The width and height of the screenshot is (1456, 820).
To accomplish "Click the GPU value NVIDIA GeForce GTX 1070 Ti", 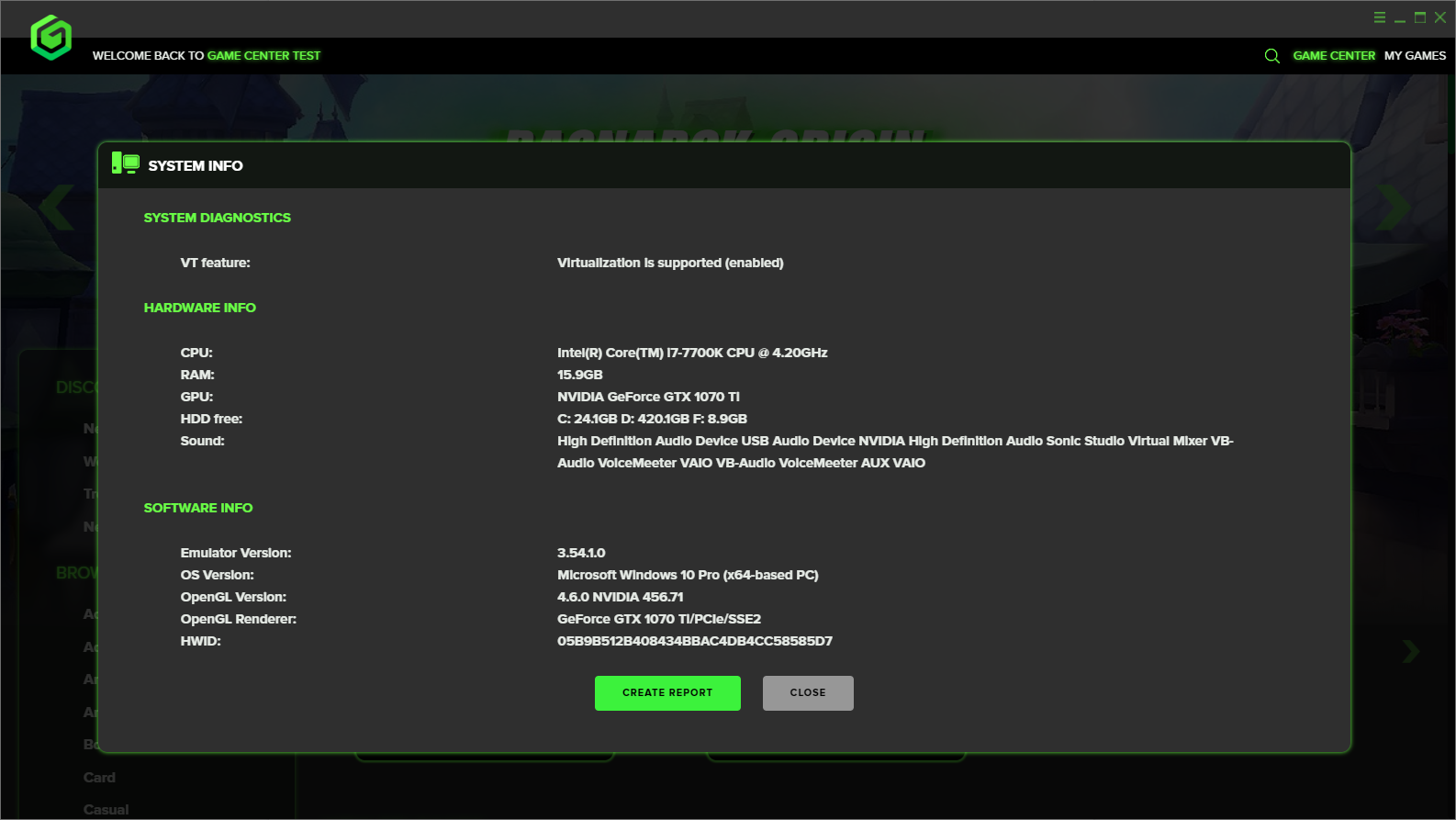I will click(648, 397).
